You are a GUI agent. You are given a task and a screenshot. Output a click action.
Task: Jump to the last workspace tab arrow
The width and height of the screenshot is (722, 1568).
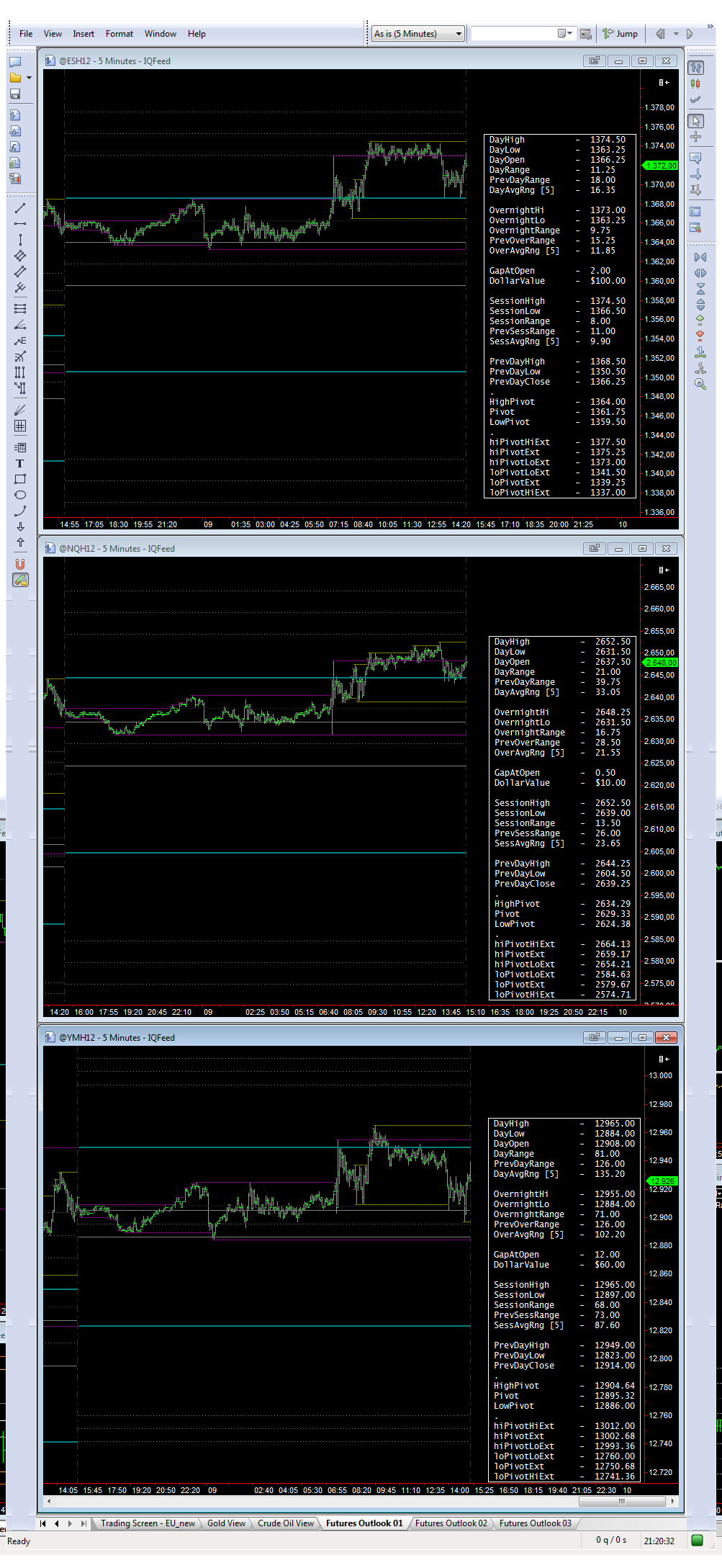coord(84,1523)
